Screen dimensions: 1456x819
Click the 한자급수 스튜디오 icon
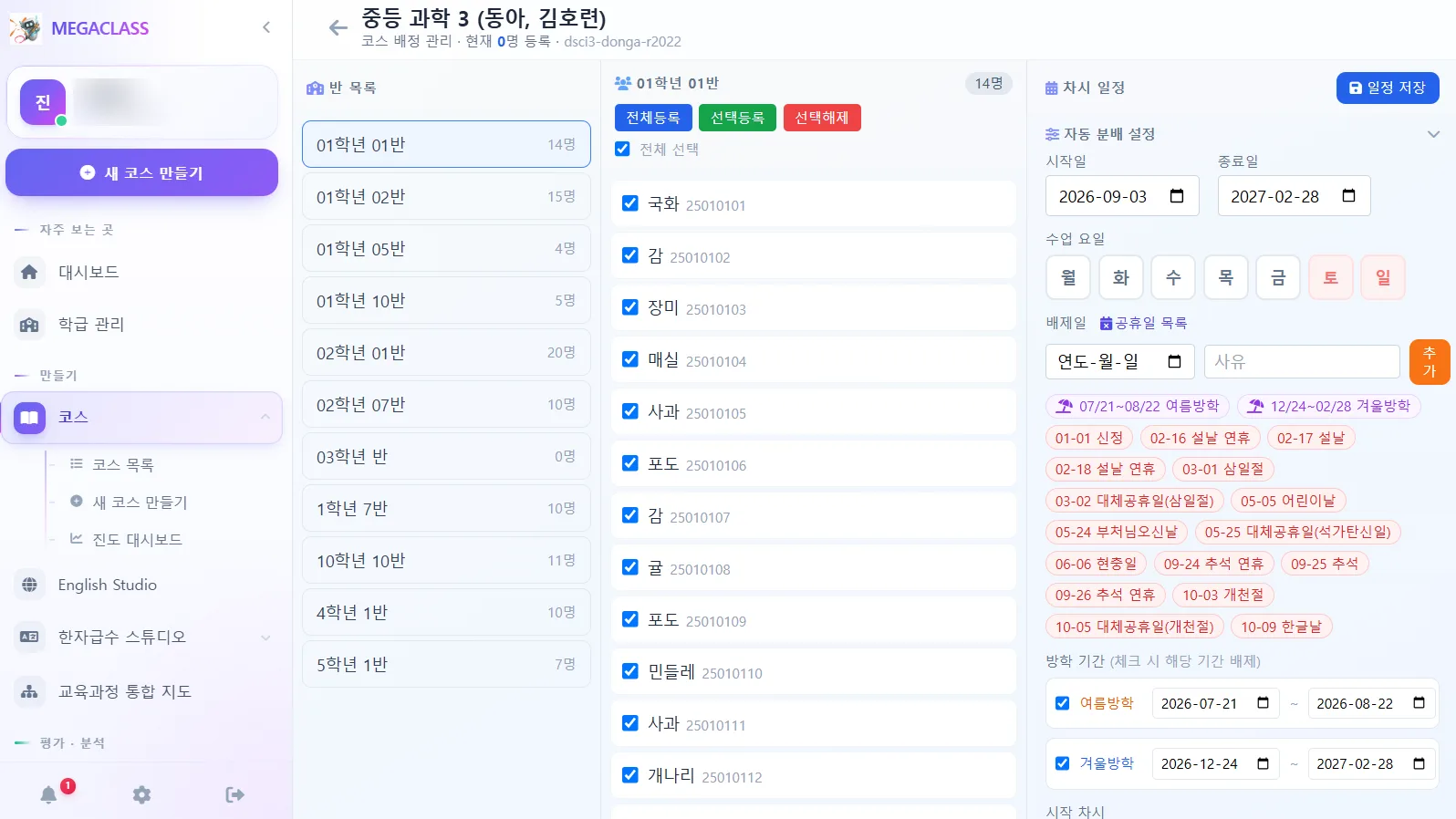[x=29, y=637]
